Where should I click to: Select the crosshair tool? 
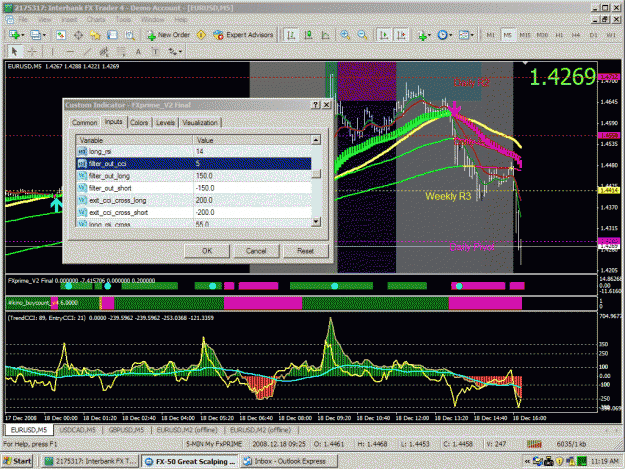(32, 52)
